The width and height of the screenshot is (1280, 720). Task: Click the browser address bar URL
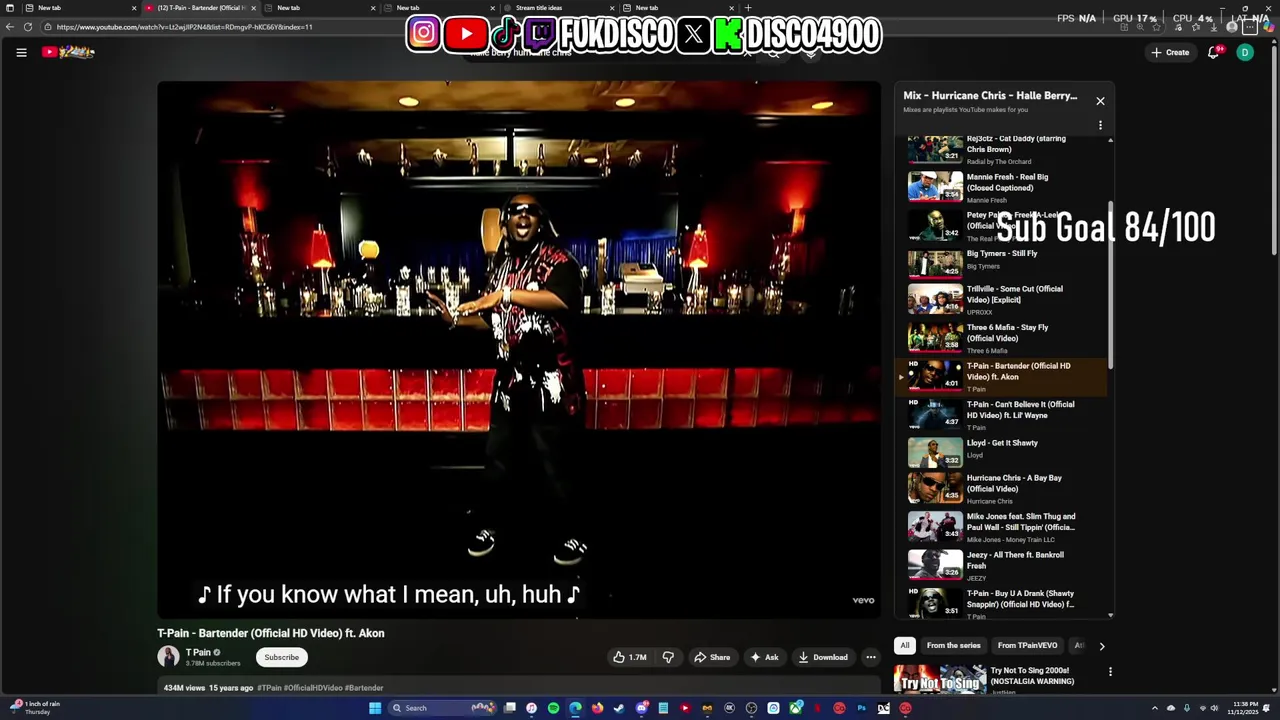(185, 27)
